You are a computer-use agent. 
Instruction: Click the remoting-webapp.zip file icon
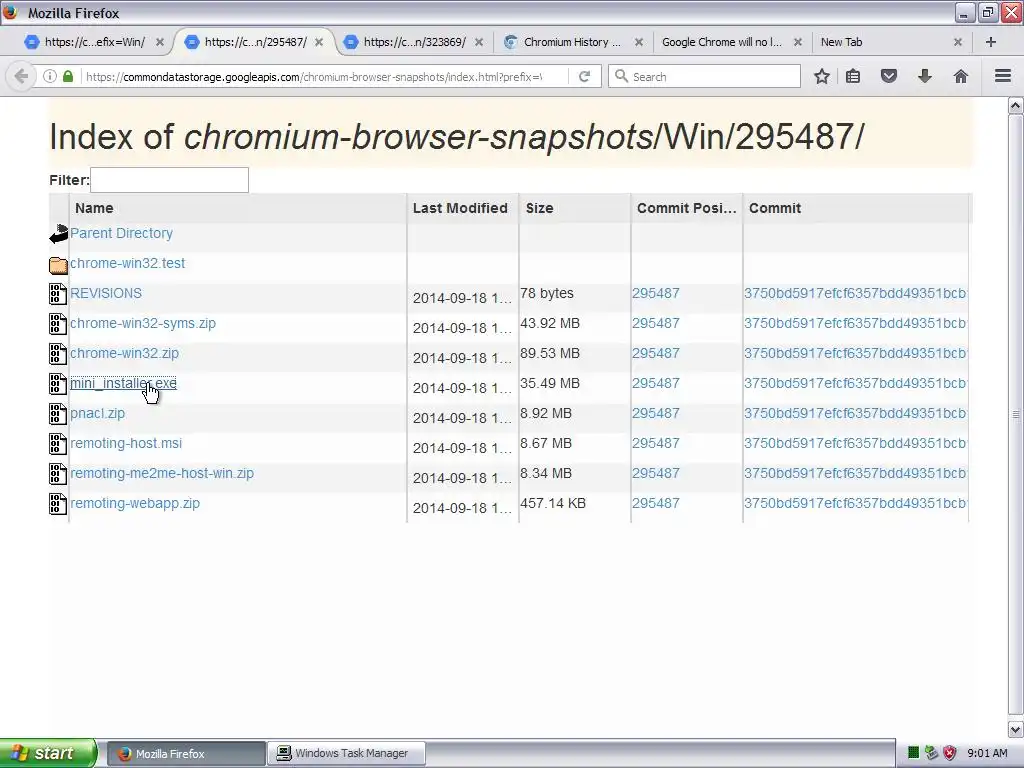click(x=58, y=504)
